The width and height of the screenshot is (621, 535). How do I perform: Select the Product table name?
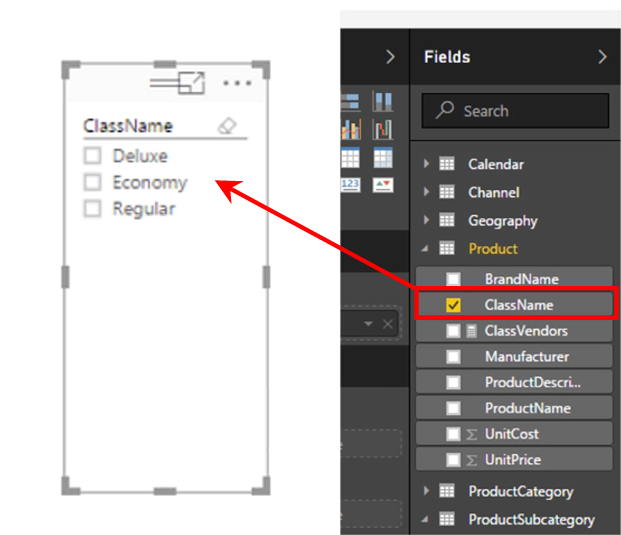(493, 249)
